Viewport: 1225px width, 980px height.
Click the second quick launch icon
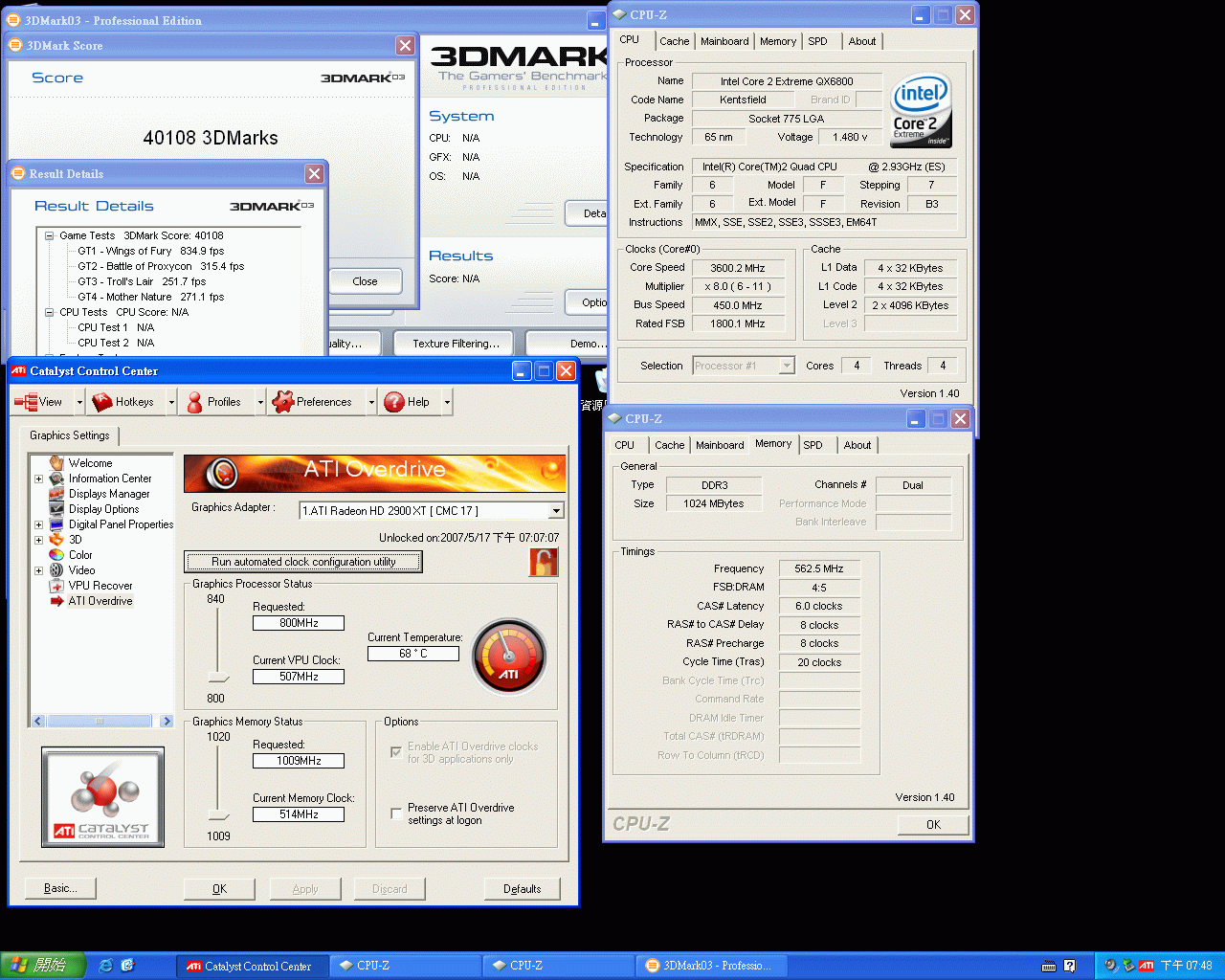[x=128, y=966]
